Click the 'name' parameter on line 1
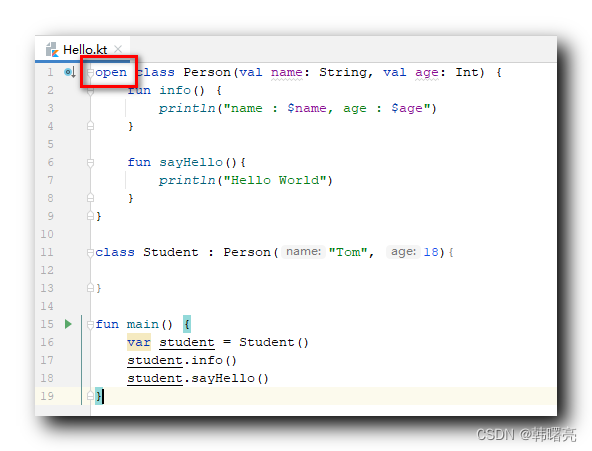The image size is (592, 451). click(287, 72)
